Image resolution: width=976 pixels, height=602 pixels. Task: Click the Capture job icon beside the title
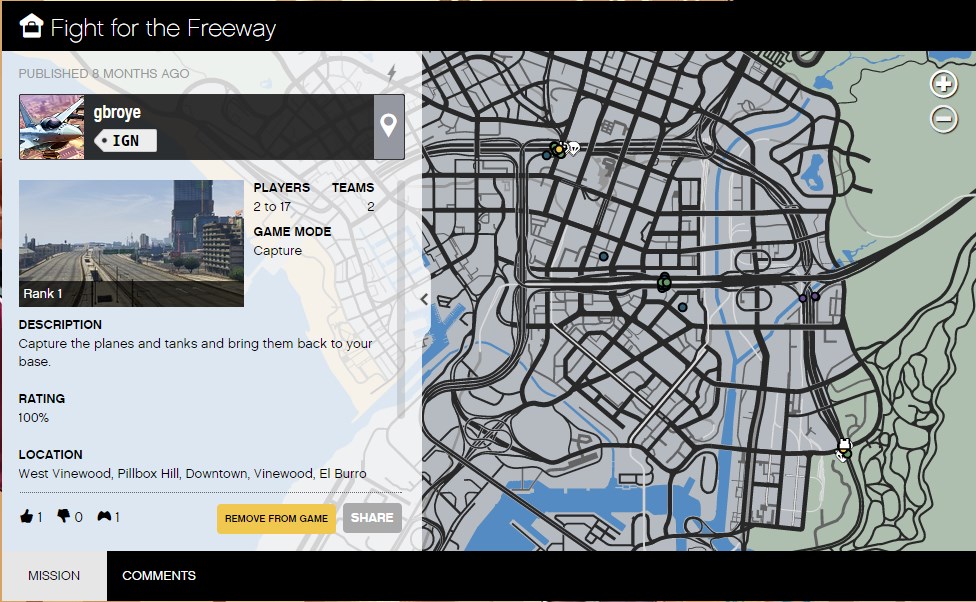31,26
